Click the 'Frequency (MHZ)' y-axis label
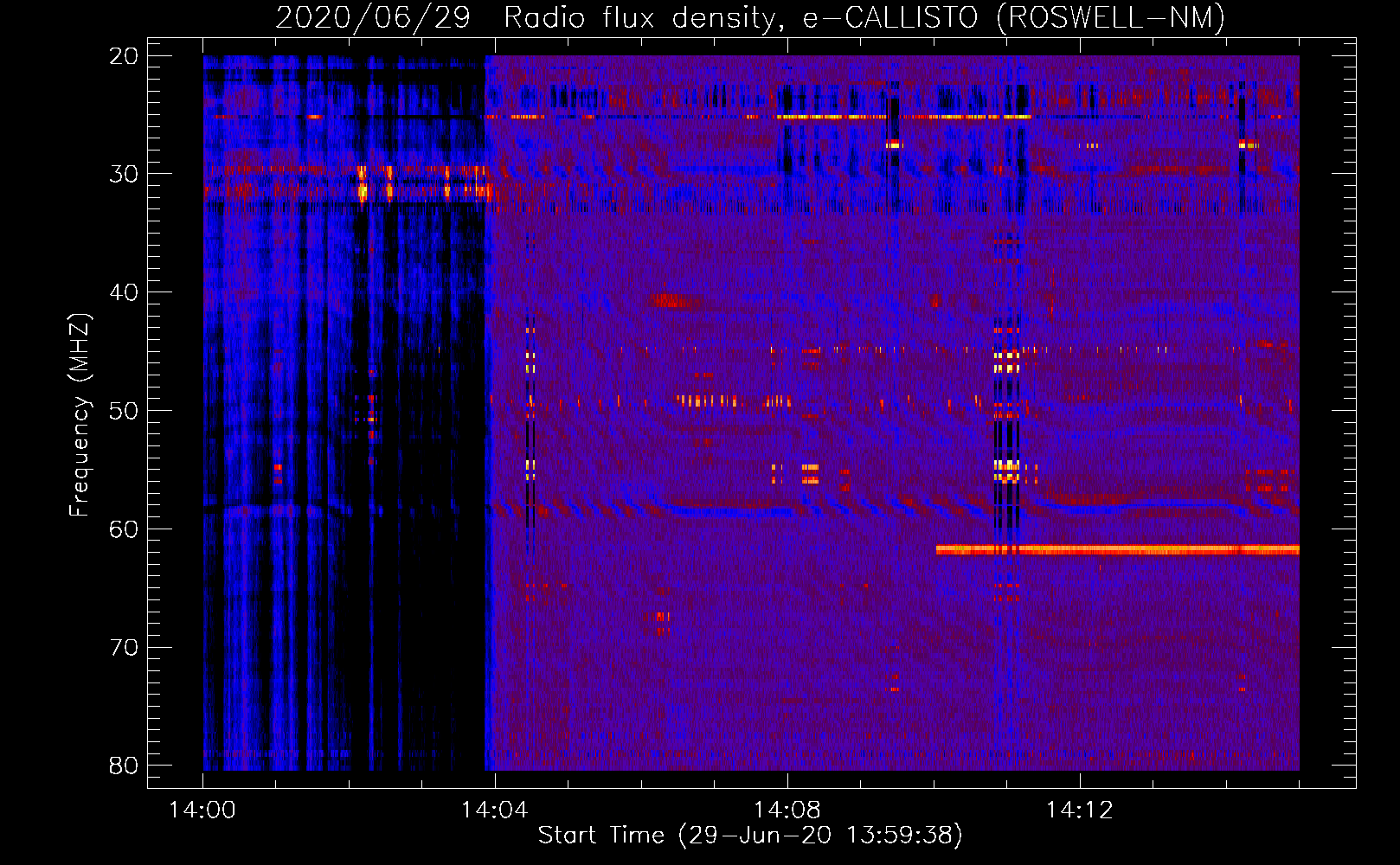The image size is (1400, 865). coord(80,414)
